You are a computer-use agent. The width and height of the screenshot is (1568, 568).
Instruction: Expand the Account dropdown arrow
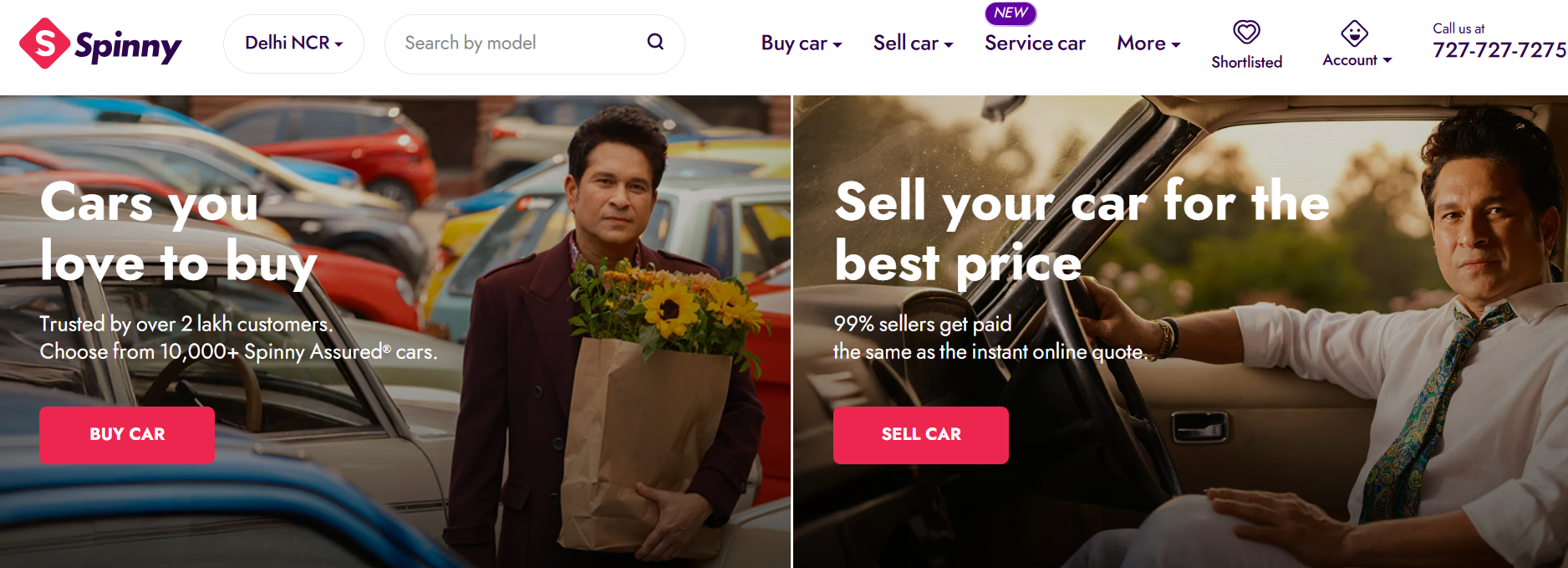(1387, 60)
